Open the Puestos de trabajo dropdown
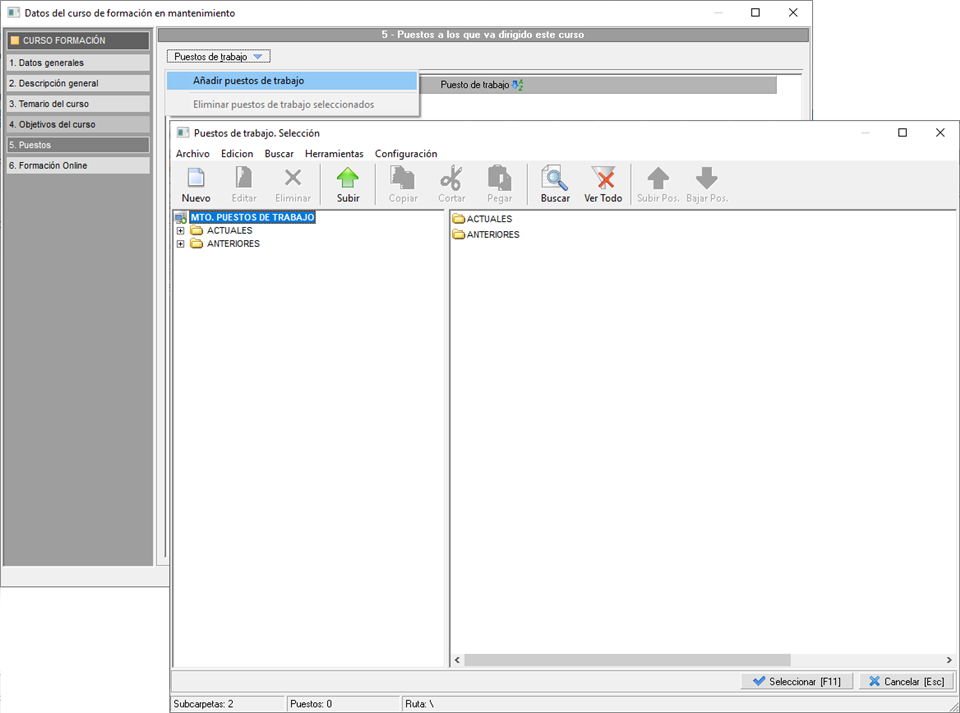Viewport: 960px width, 713px height. [x=218, y=57]
